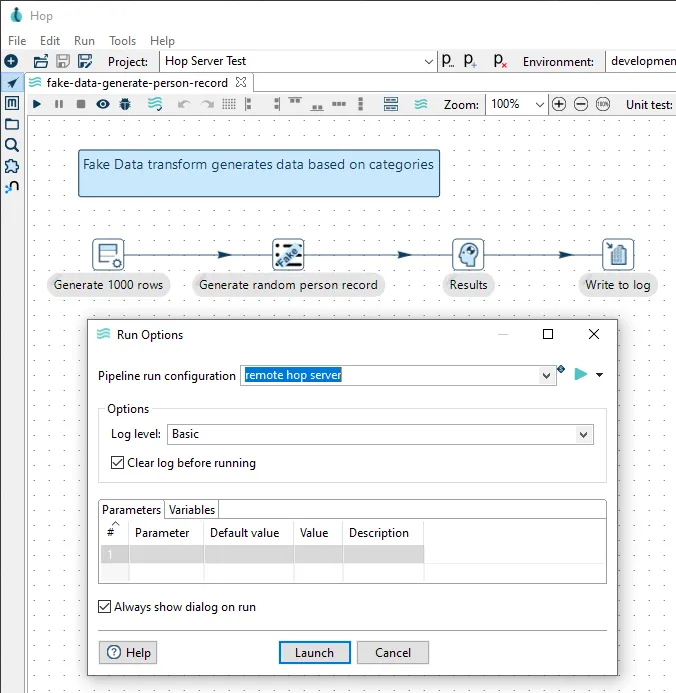Click the first row Parameter cell
The image size is (676, 693).
coord(166,554)
